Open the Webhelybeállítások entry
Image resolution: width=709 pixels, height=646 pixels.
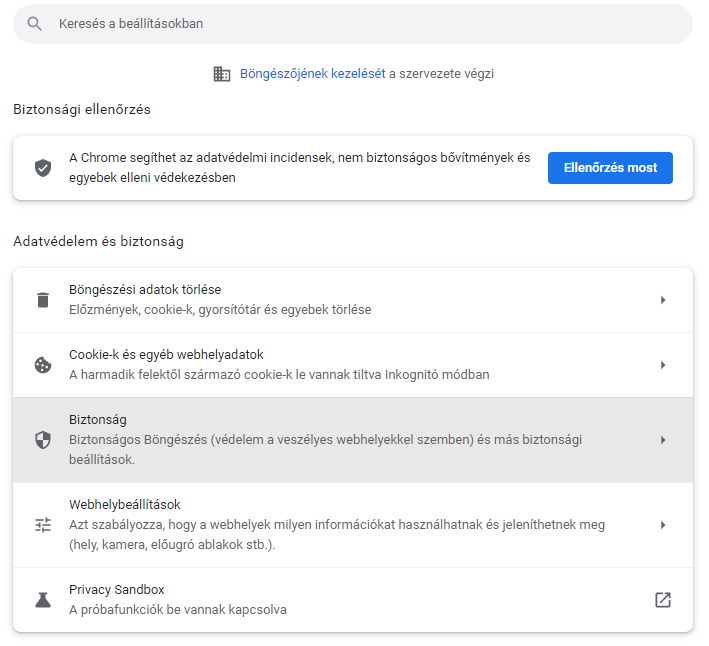click(x=353, y=525)
